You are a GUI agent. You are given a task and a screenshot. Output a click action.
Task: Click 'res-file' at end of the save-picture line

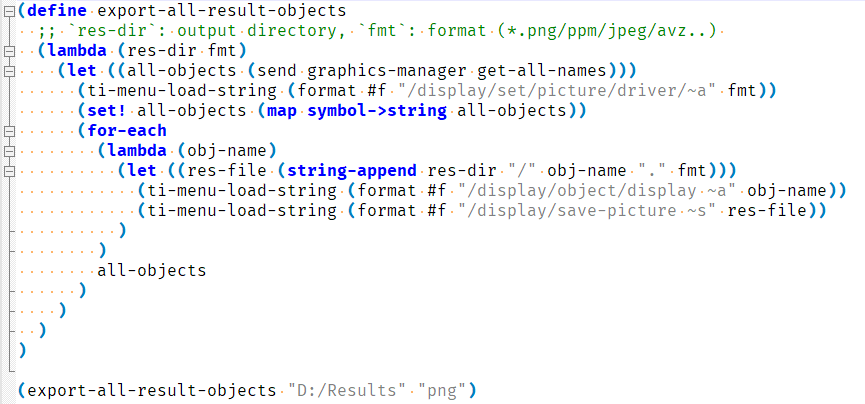(x=768, y=211)
